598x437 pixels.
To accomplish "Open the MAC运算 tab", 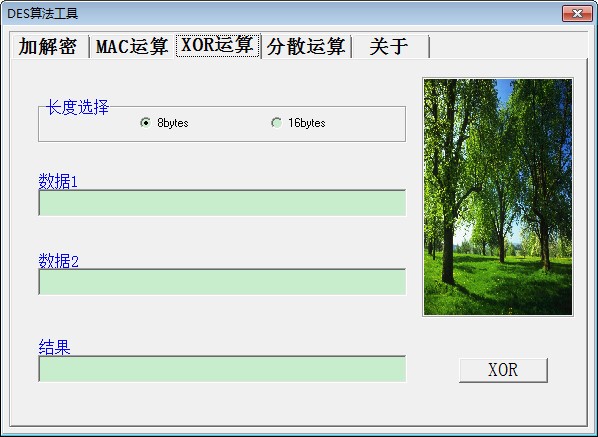I will point(132,47).
